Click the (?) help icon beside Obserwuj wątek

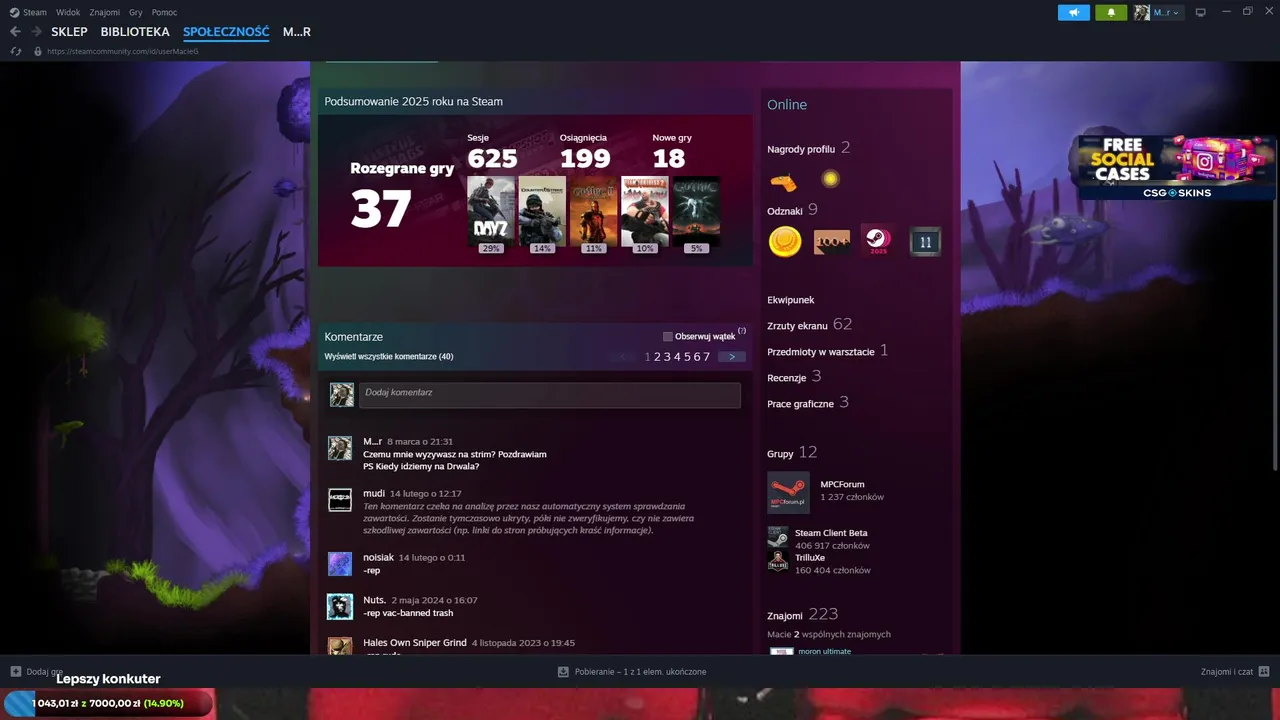point(742,331)
